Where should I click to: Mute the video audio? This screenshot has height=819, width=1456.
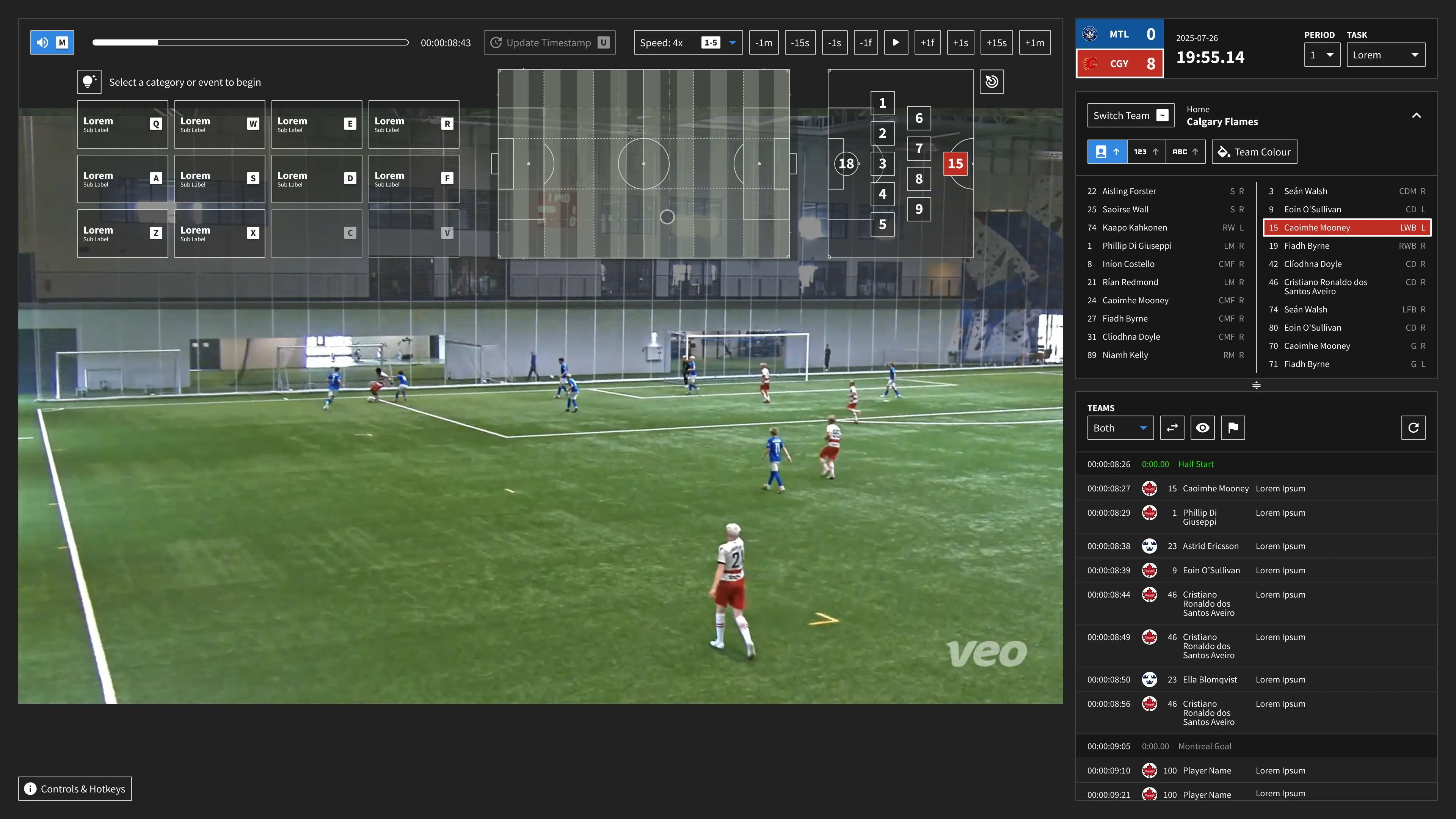coord(52,42)
